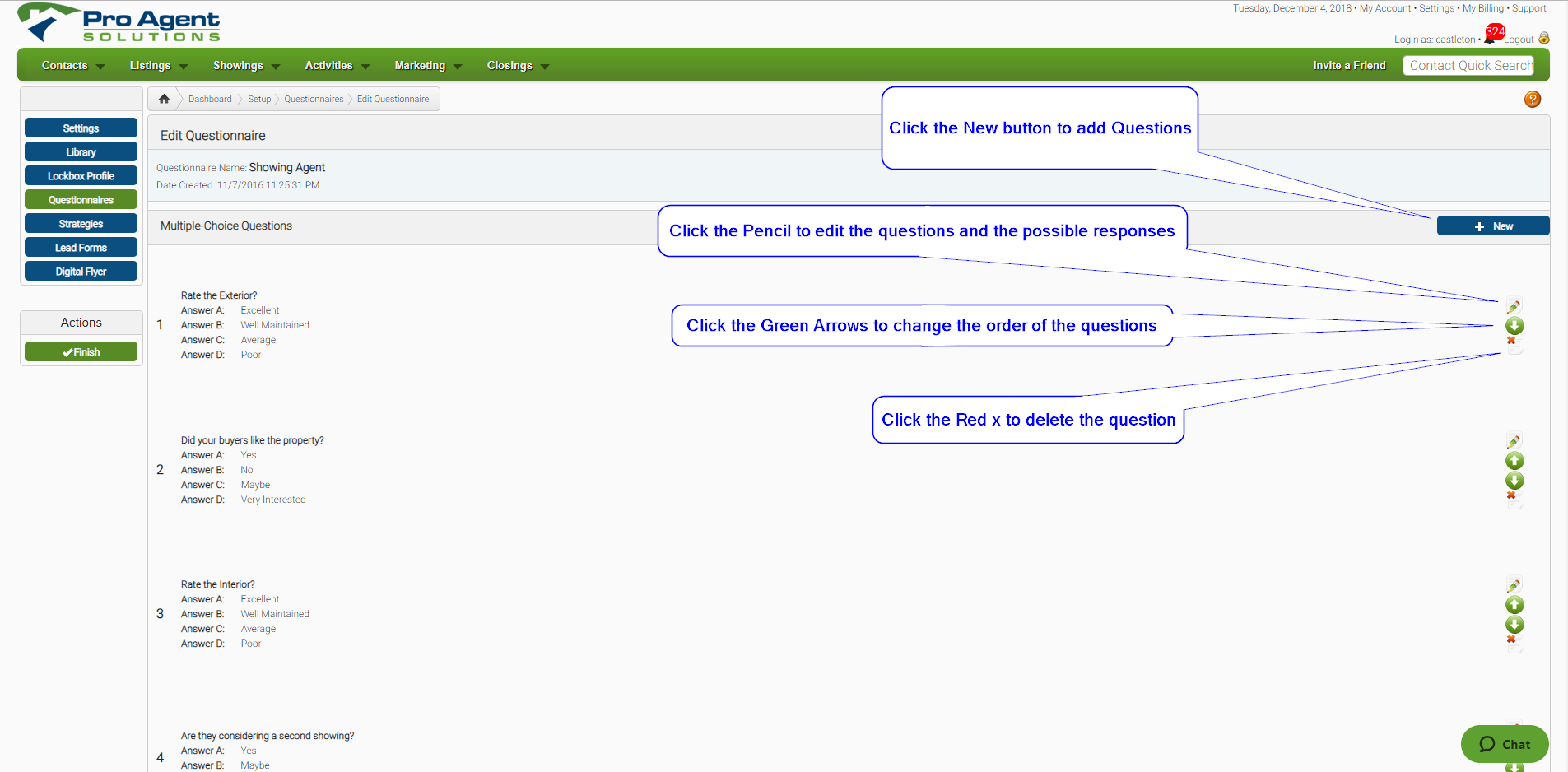The image size is (1568, 772).
Task: Click questionnaire name 'Showing Agent'
Action: pyautogui.click(x=287, y=167)
